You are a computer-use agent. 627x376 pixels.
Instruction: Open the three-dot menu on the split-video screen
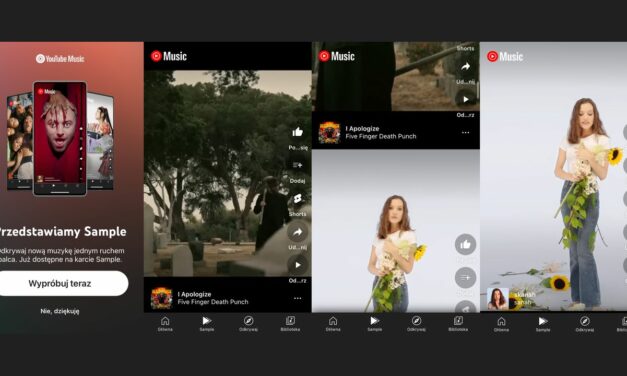465,132
